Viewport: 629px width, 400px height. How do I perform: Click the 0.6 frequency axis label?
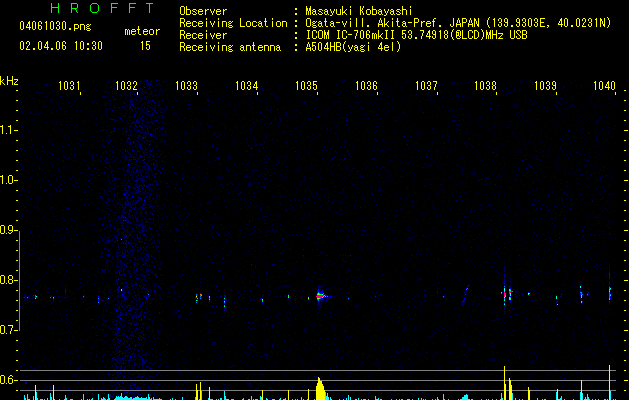(x=8, y=380)
